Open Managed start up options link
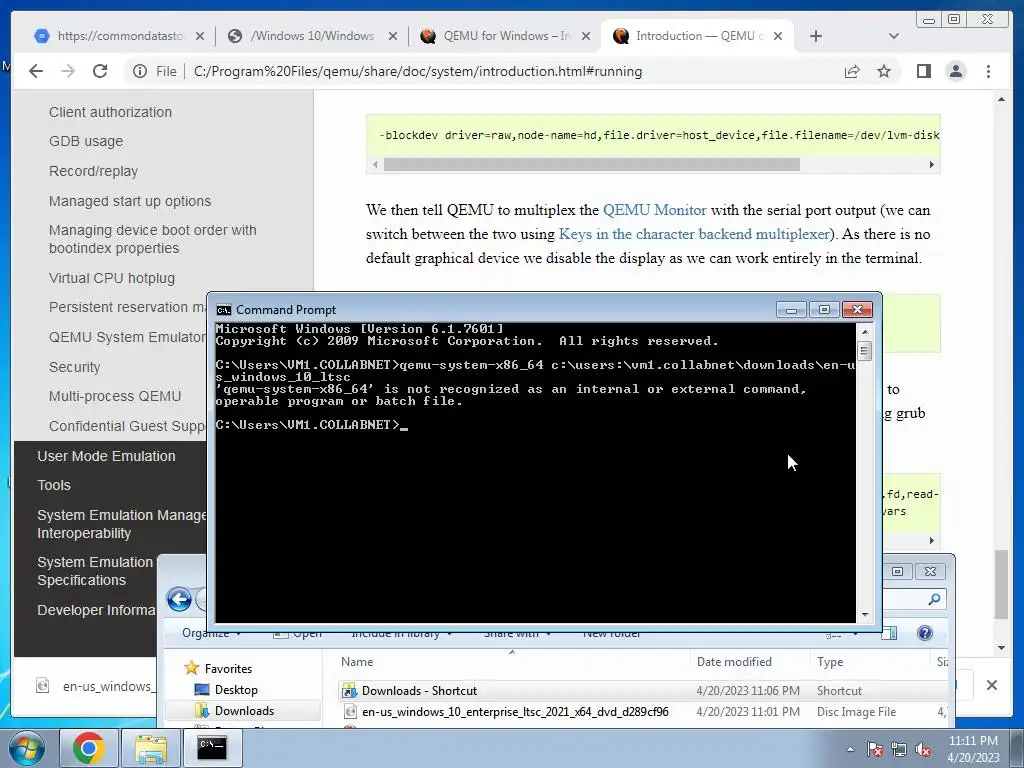The image size is (1024, 768). [130, 201]
